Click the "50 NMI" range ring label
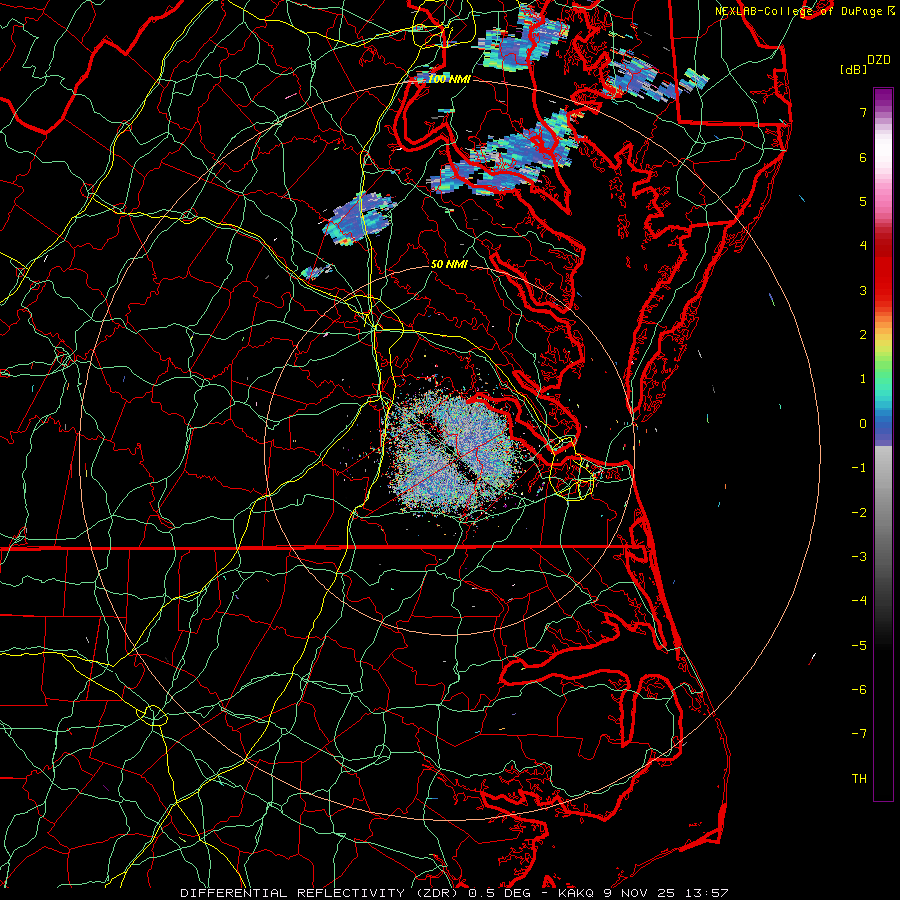Image resolution: width=900 pixels, height=900 pixels. pyautogui.click(x=449, y=264)
